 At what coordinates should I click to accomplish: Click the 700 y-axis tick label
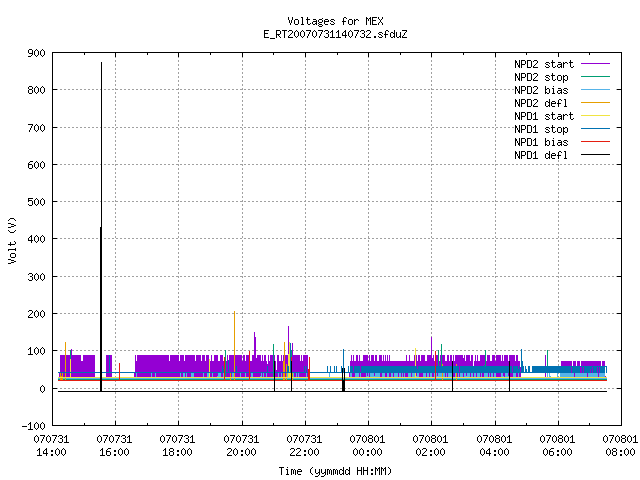click(36, 128)
